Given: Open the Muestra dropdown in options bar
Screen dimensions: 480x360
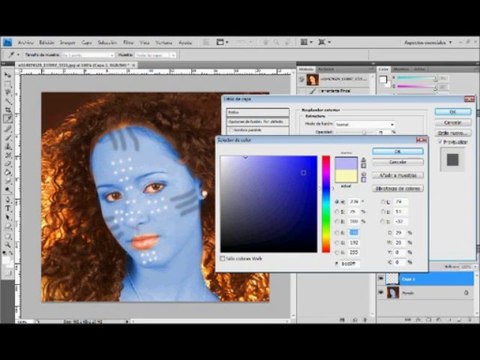Looking at the screenshot, I should 156,55.
